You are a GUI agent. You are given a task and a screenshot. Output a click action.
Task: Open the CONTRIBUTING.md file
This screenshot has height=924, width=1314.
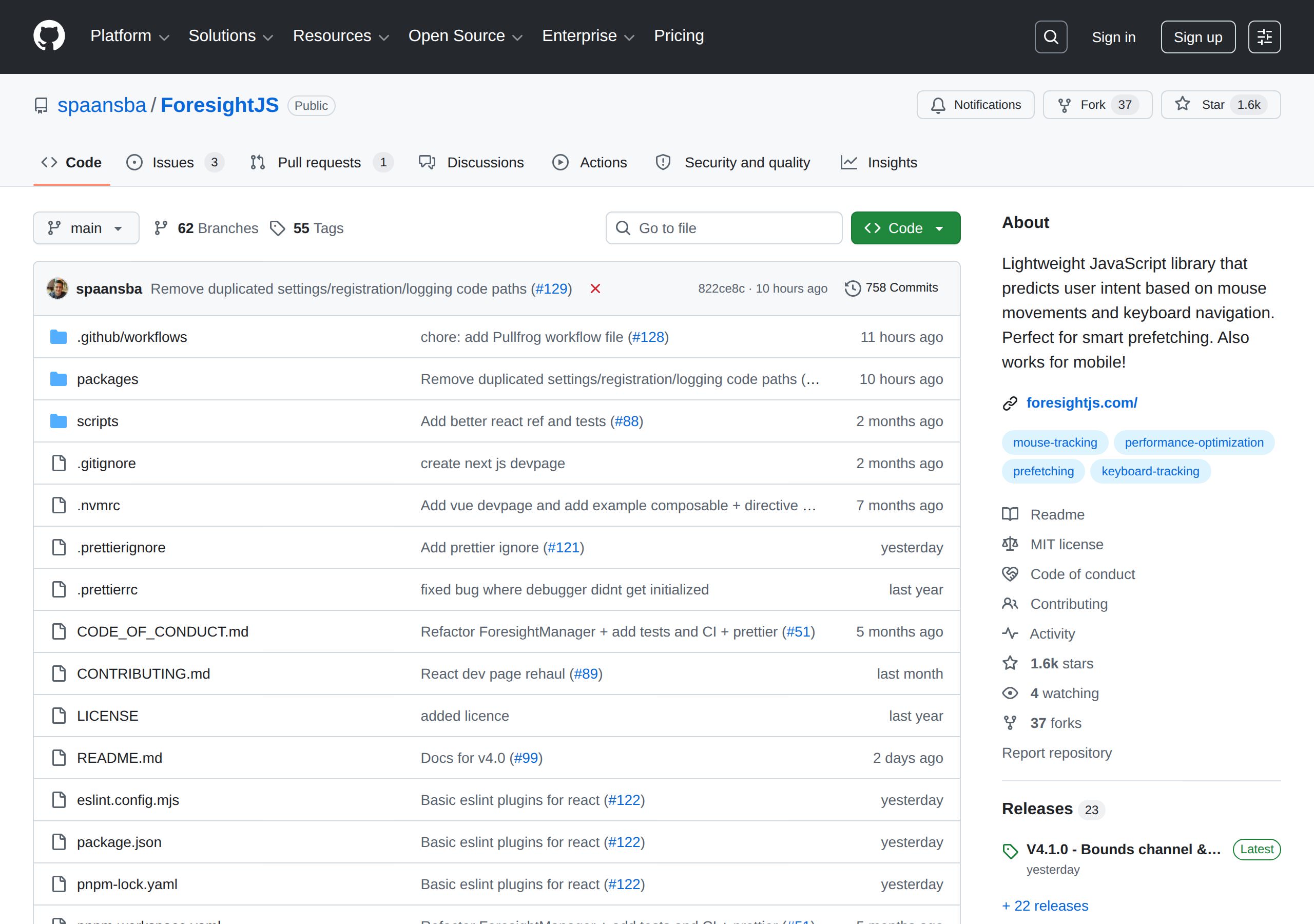click(x=144, y=674)
